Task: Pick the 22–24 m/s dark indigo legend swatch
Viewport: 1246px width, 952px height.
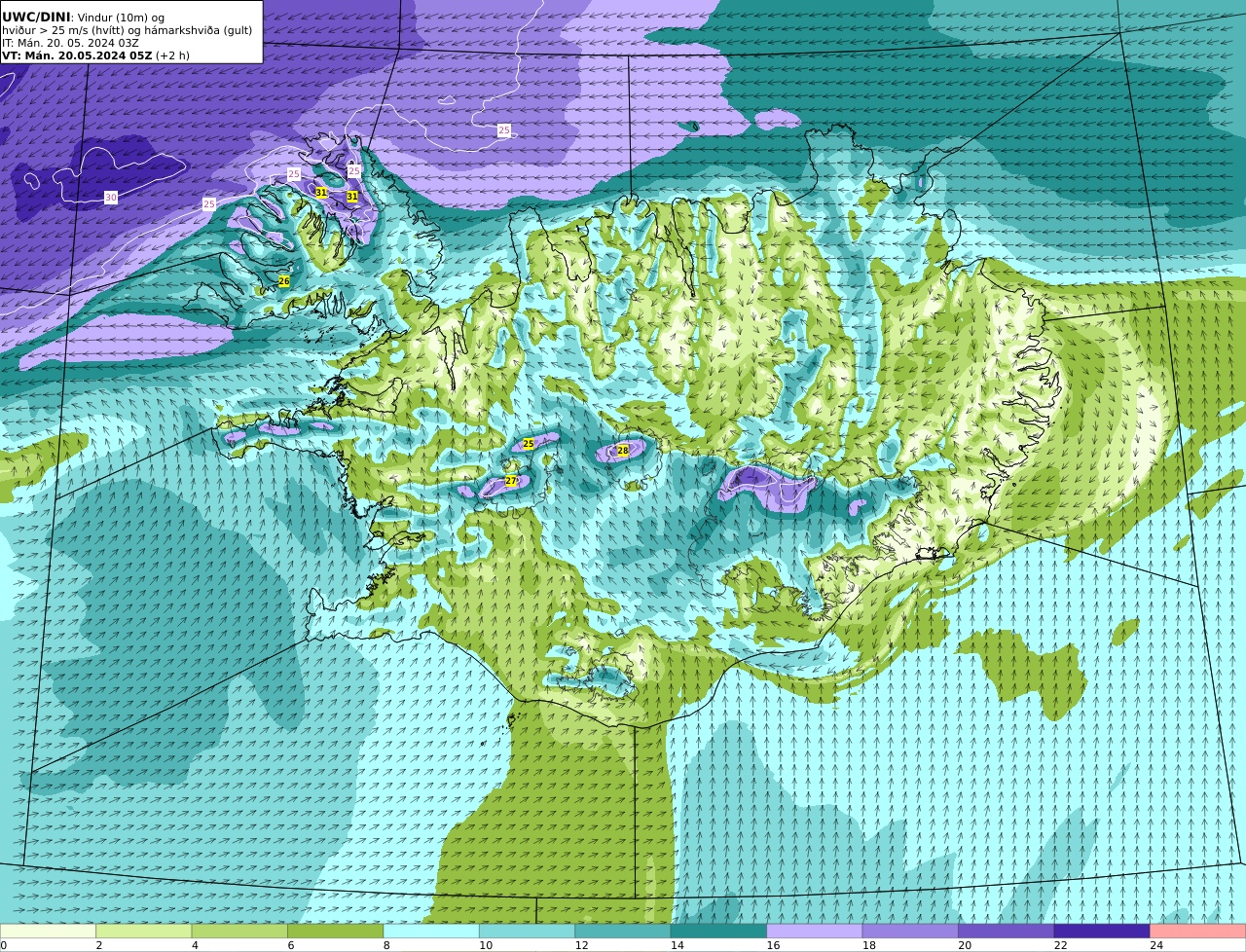Action: pos(1102,931)
